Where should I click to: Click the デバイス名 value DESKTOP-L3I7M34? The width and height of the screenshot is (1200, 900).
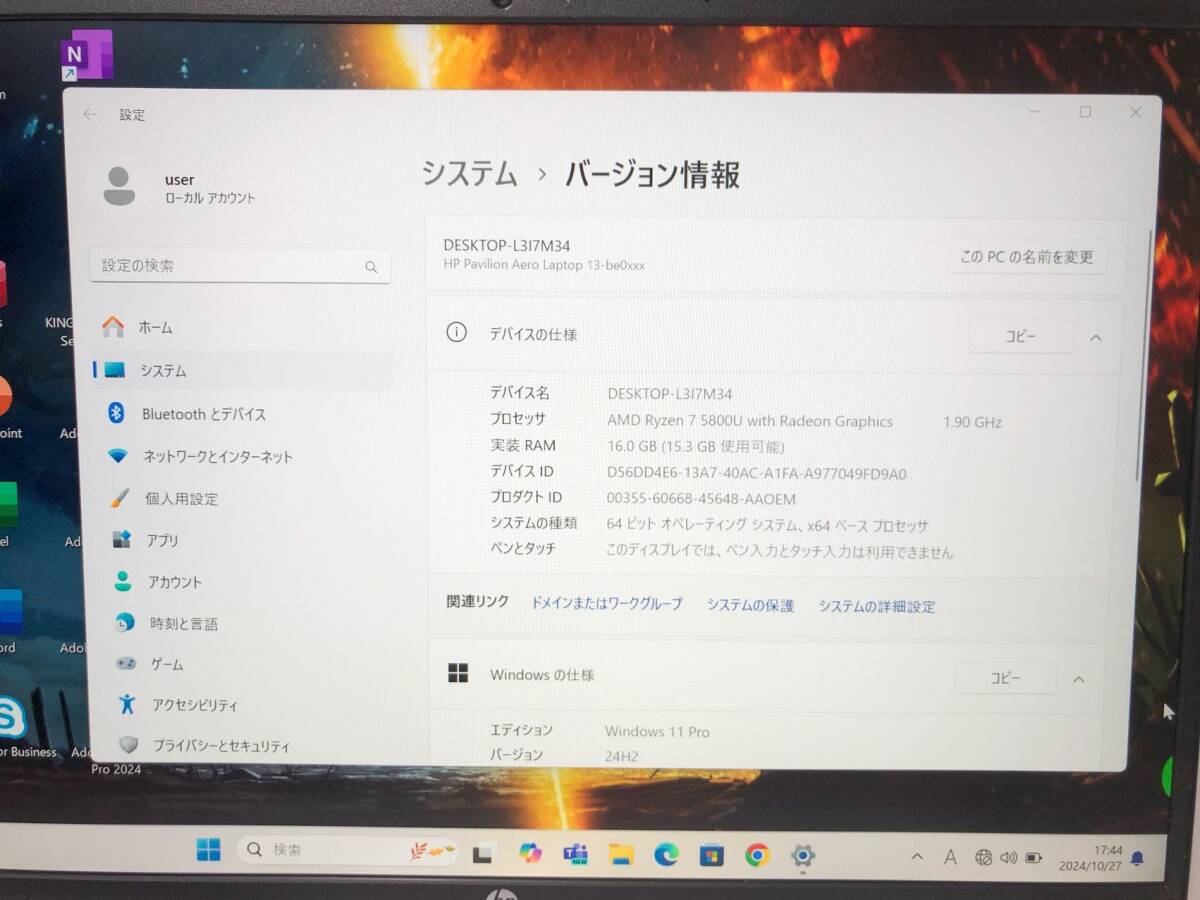click(669, 394)
